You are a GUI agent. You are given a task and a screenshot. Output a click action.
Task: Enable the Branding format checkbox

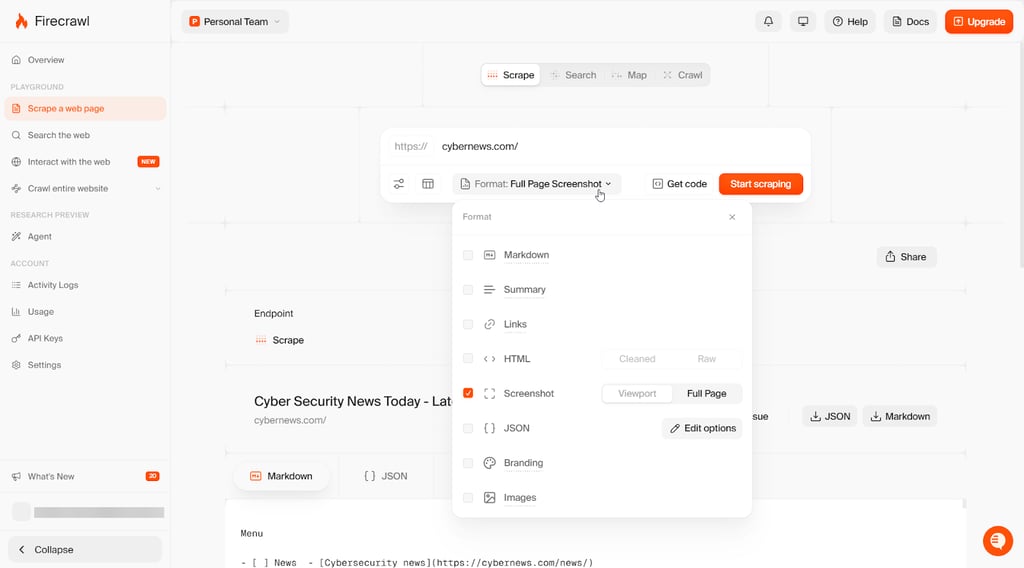(x=468, y=463)
